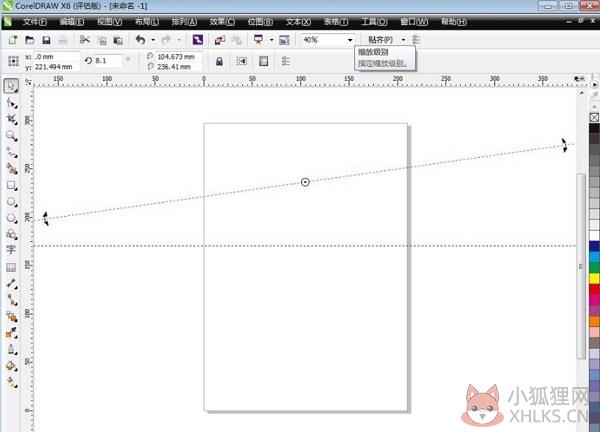Image resolution: width=600 pixels, height=432 pixels.
Task: Click the width field 104.673 mm
Action: [178, 57]
